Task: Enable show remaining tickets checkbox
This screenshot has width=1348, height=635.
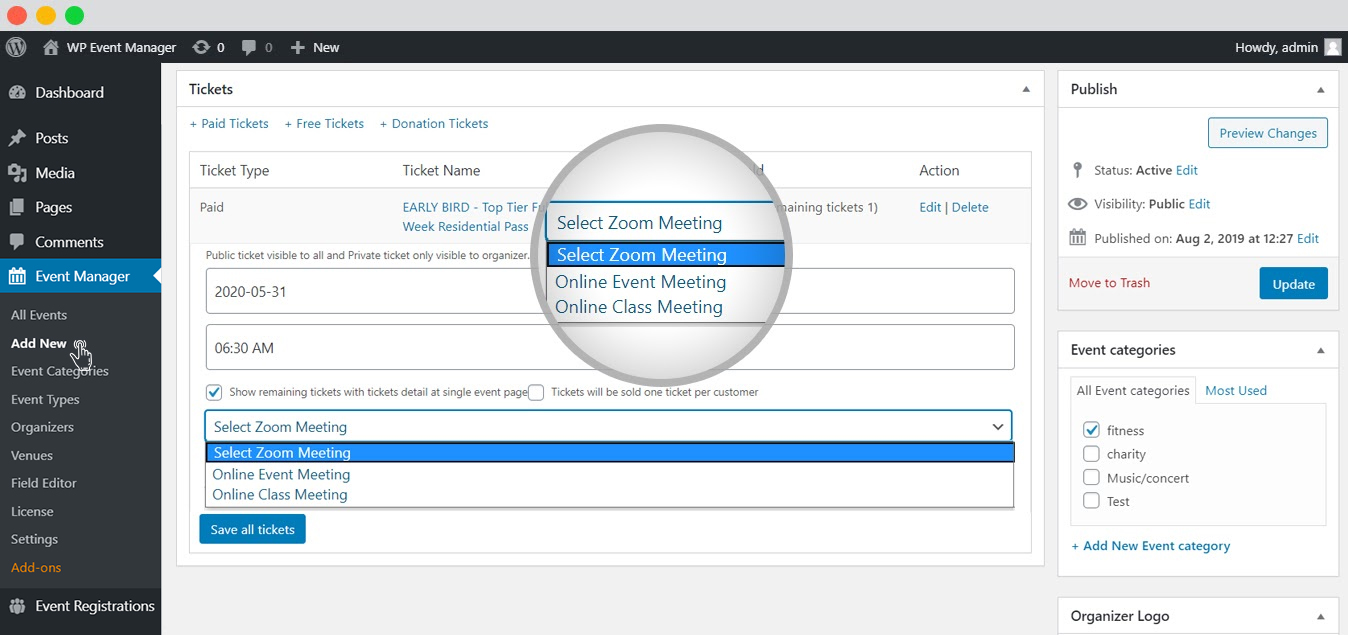Action: point(213,392)
